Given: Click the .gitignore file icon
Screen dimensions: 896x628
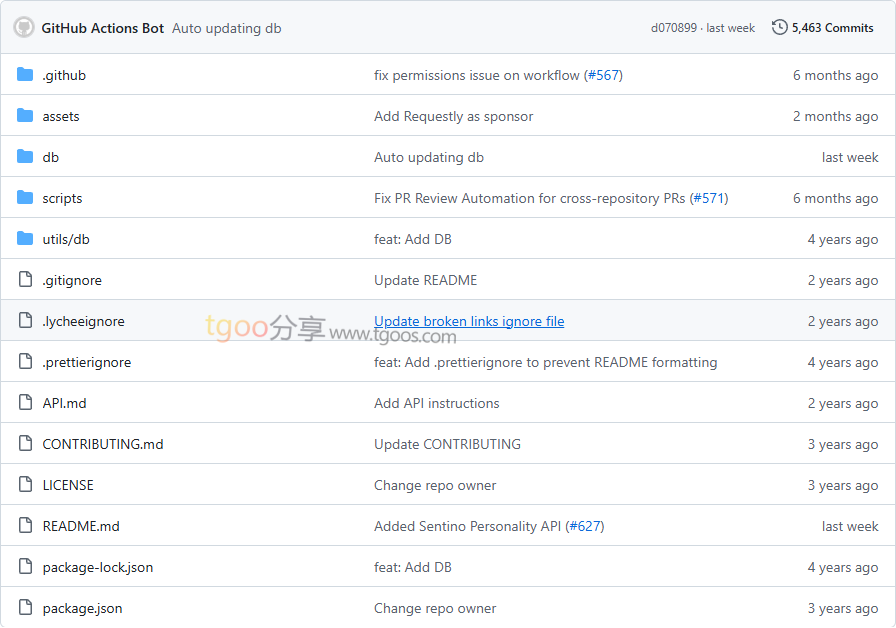Looking at the screenshot, I should 25,279.
